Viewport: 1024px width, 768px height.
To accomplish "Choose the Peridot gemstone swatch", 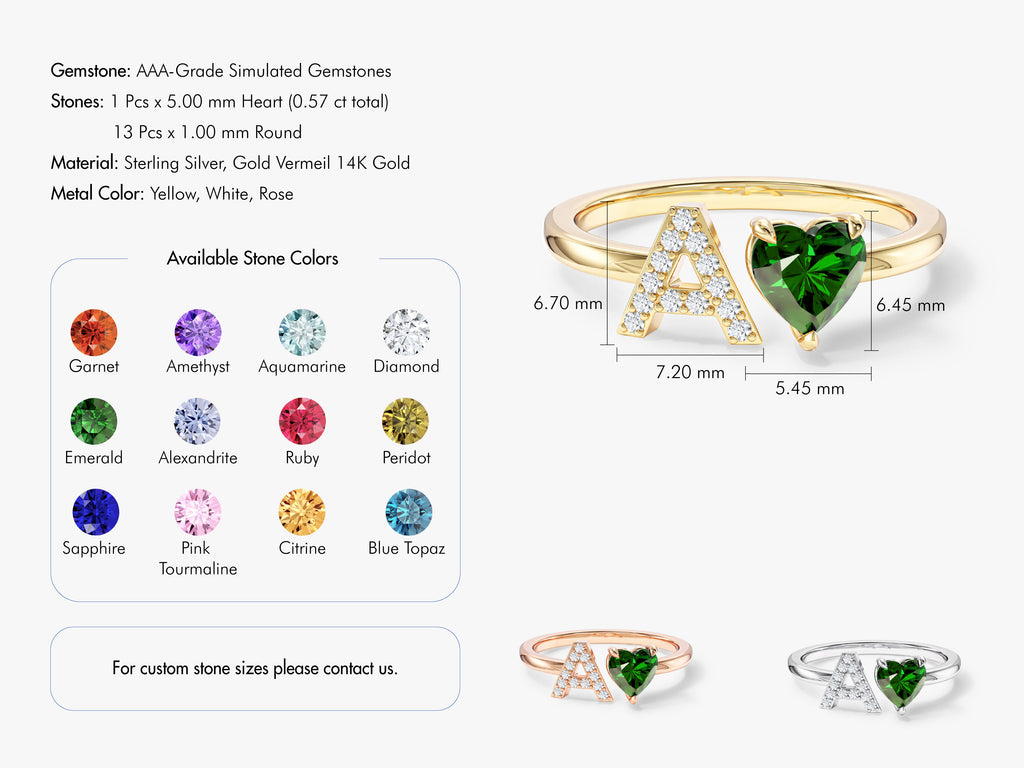I will click(406, 422).
